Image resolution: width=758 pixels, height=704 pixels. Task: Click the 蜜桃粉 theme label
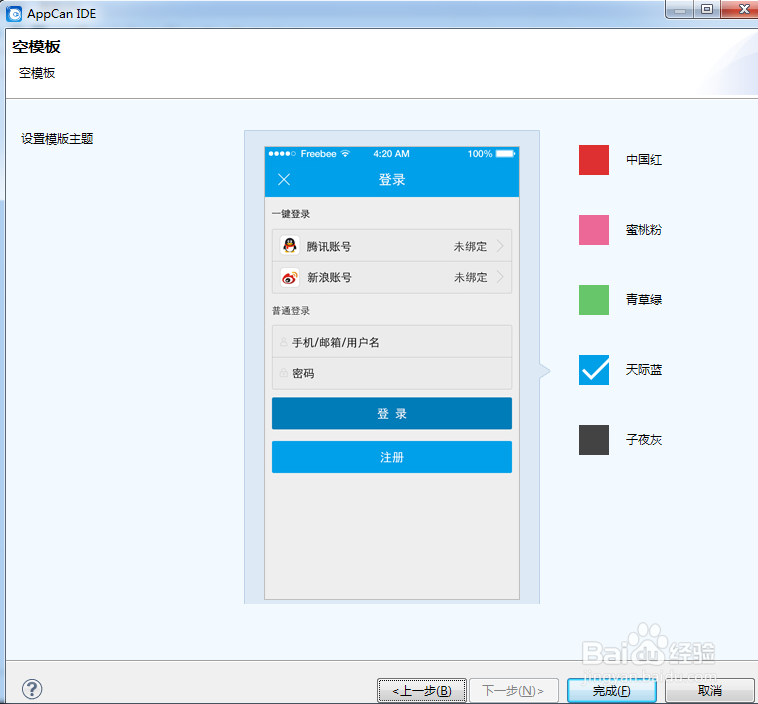tap(644, 230)
